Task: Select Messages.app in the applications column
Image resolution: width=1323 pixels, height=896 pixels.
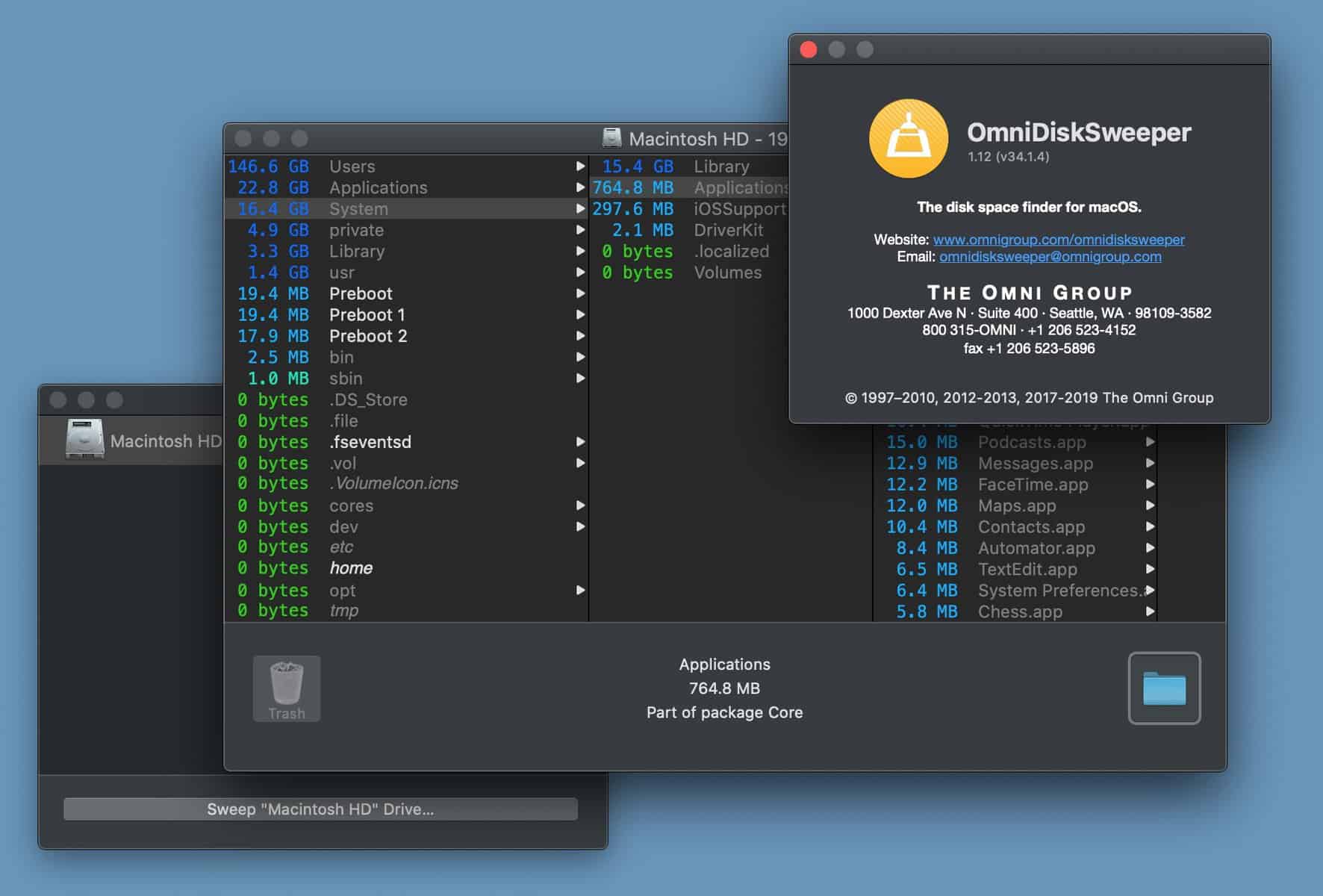Action: click(1035, 464)
